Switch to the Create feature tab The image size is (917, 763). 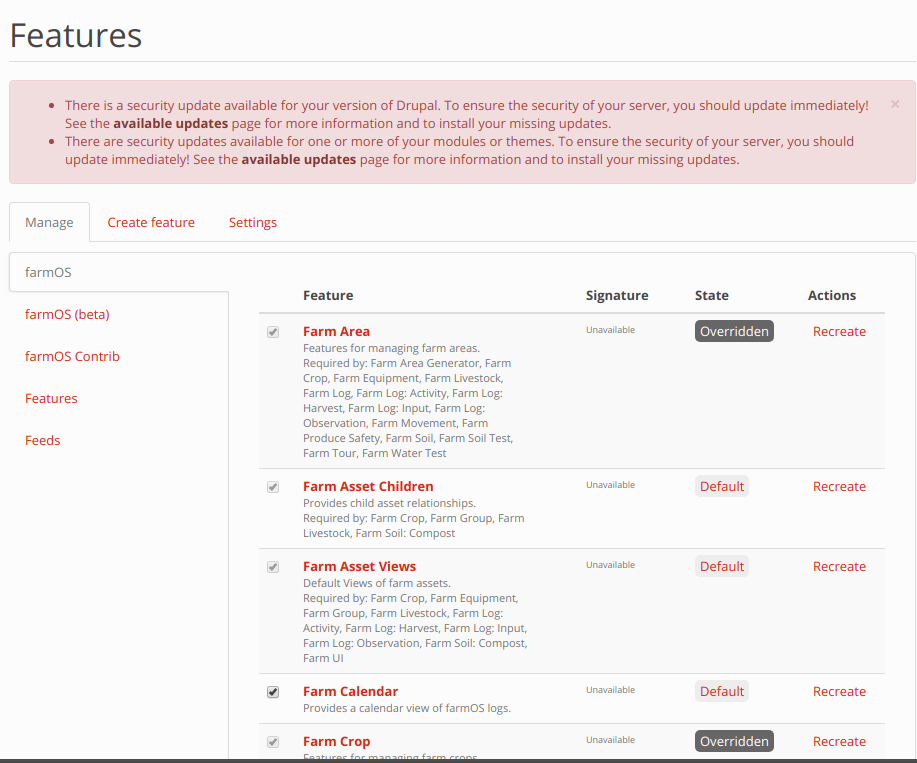pos(151,222)
